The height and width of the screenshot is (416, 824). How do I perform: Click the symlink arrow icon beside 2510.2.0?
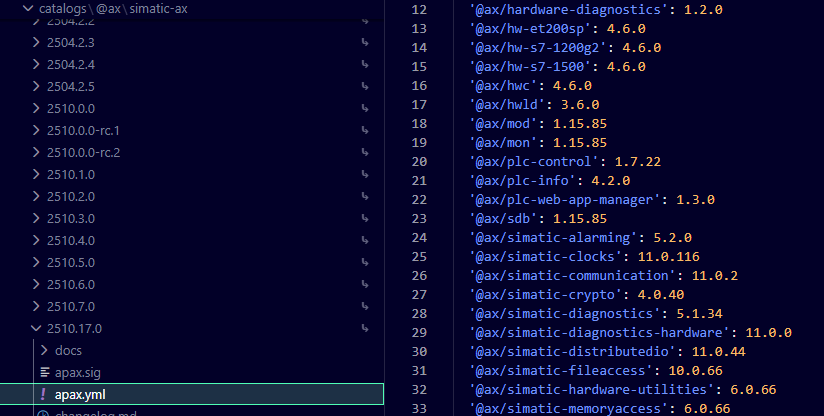(x=364, y=196)
